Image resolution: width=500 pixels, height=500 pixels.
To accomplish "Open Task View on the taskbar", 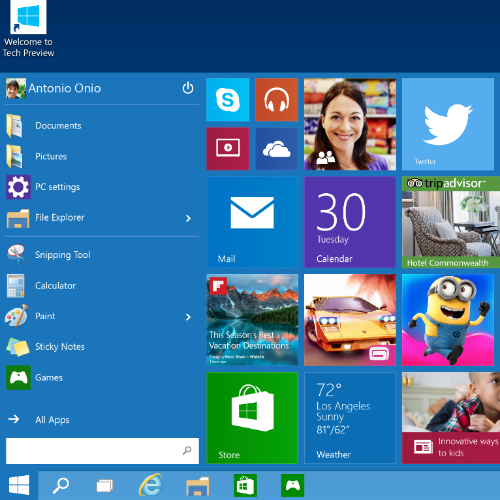I will pos(105,486).
